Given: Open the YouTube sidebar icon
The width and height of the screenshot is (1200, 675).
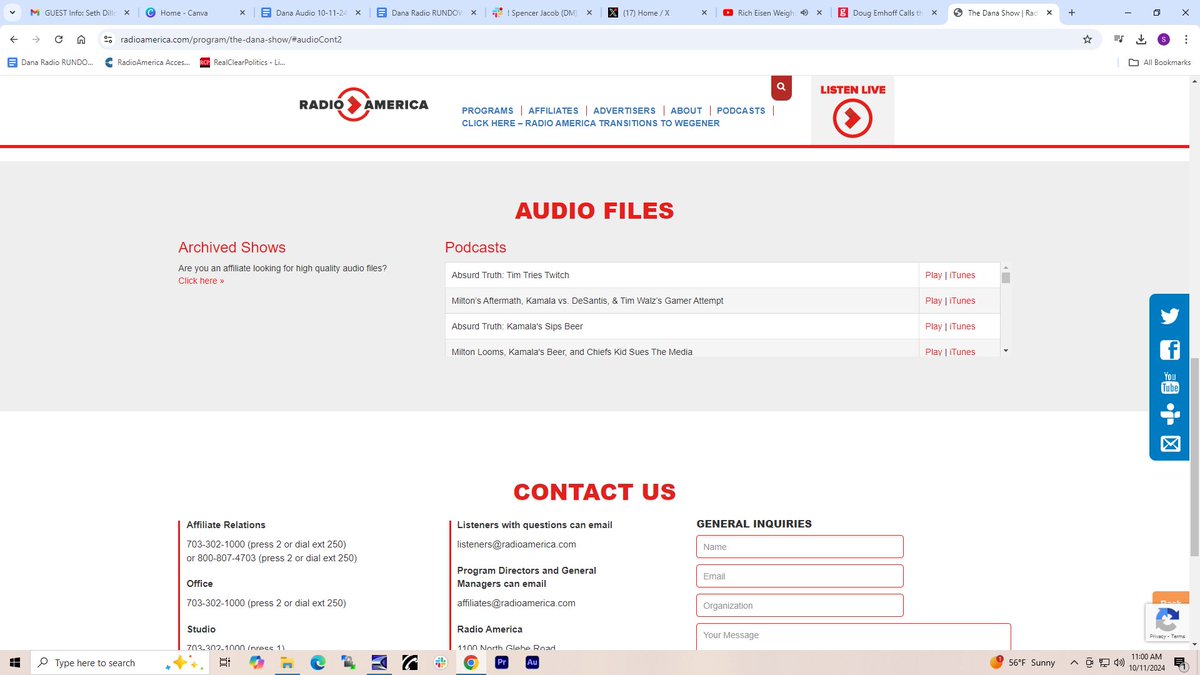Looking at the screenshot, I should [1170, 382].
